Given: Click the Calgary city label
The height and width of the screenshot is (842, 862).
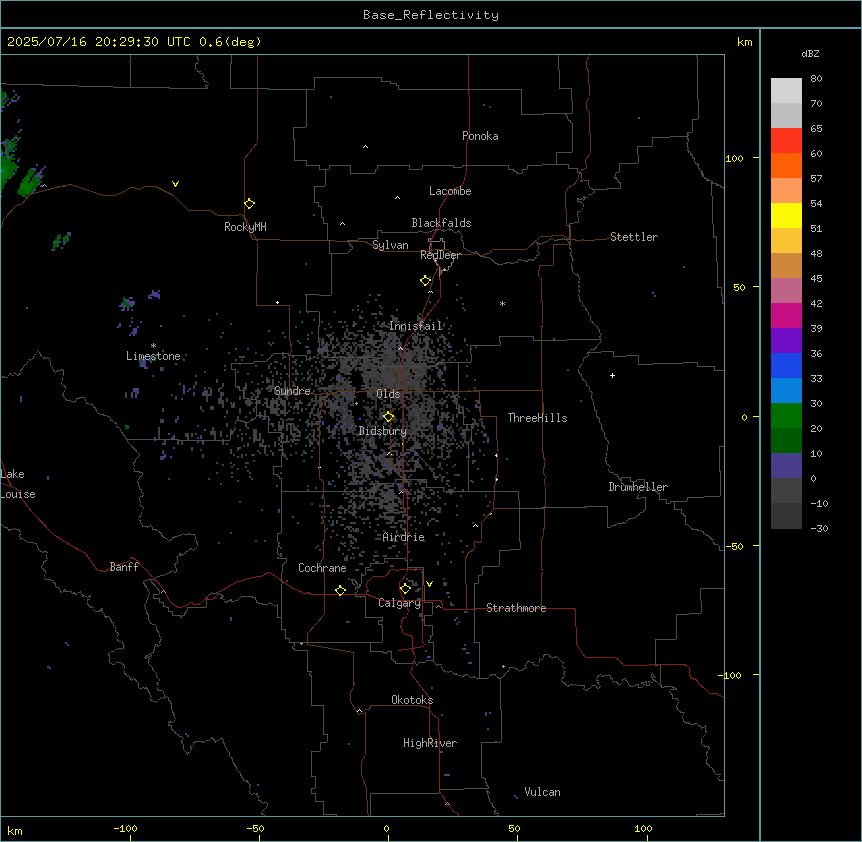Looking at the screenshot, I should [399, 603].
